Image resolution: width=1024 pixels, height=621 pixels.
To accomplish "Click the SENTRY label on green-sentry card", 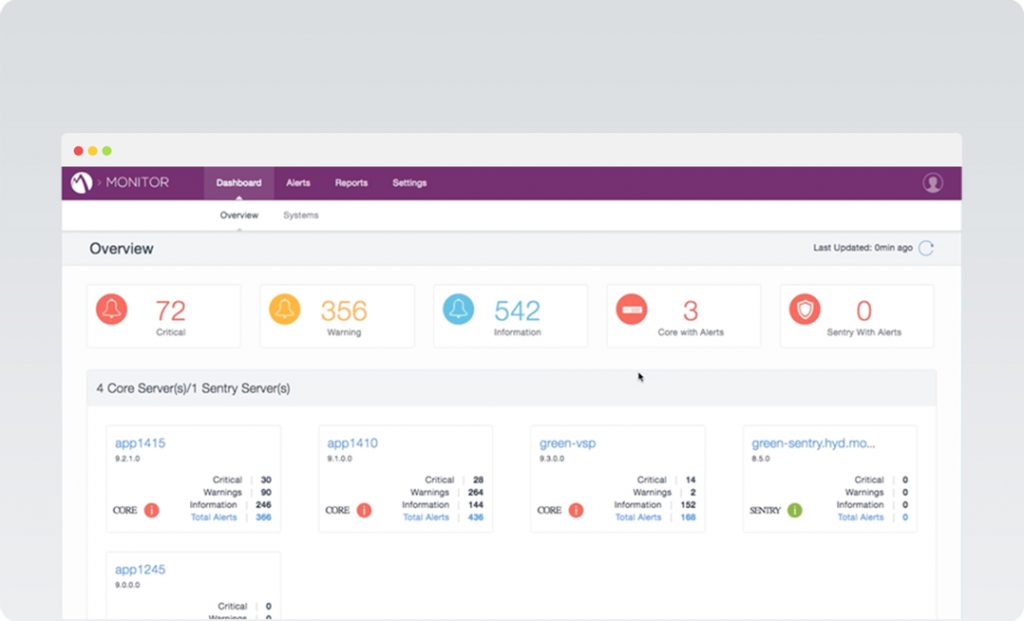I will click(765, 511).
